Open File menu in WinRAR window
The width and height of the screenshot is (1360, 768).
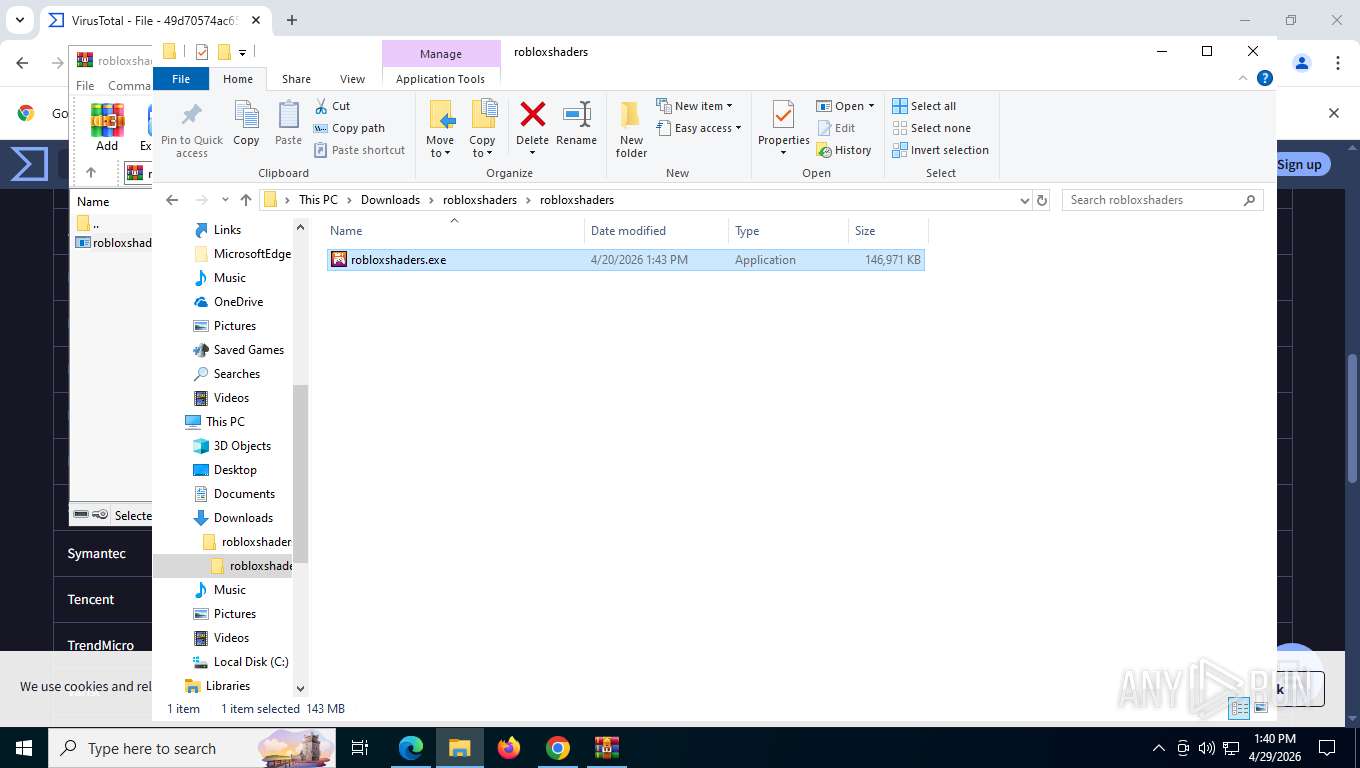[85, 86]
